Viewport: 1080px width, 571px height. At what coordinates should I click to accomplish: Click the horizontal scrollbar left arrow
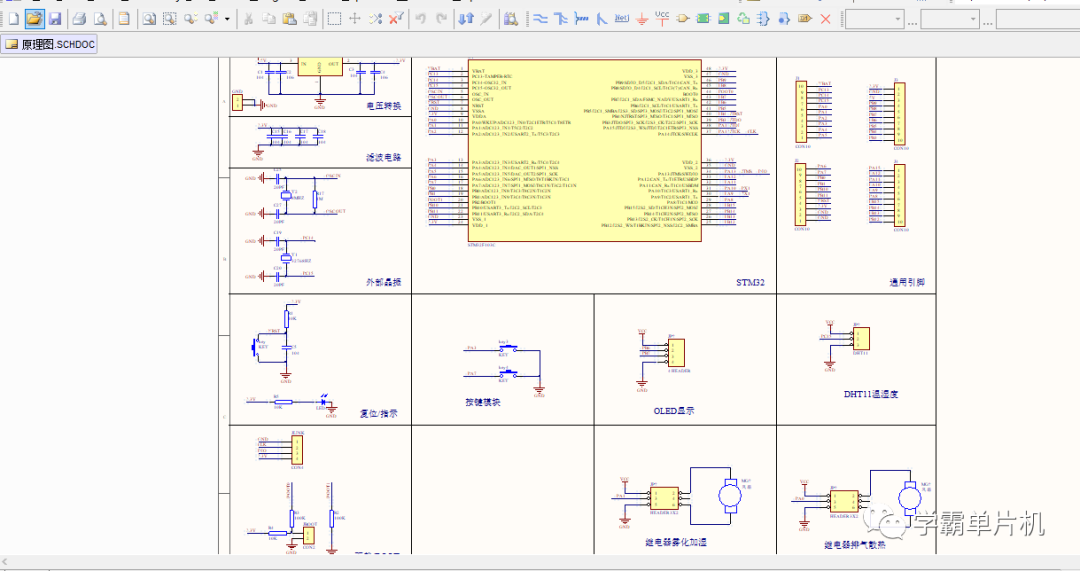click(x=6, y=563)
